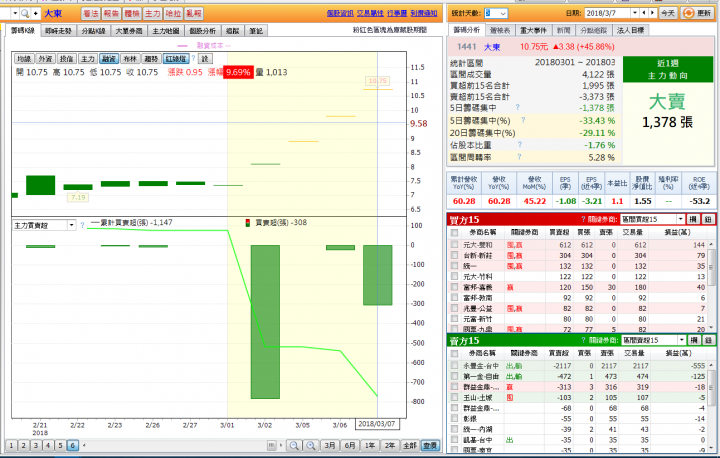
Task: Toggle the 均線 chart overlay
Action: (24, 59)
